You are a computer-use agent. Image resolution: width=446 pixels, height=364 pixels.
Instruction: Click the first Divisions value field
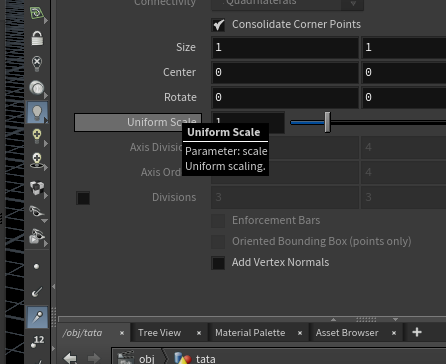(x=285, y=197)
